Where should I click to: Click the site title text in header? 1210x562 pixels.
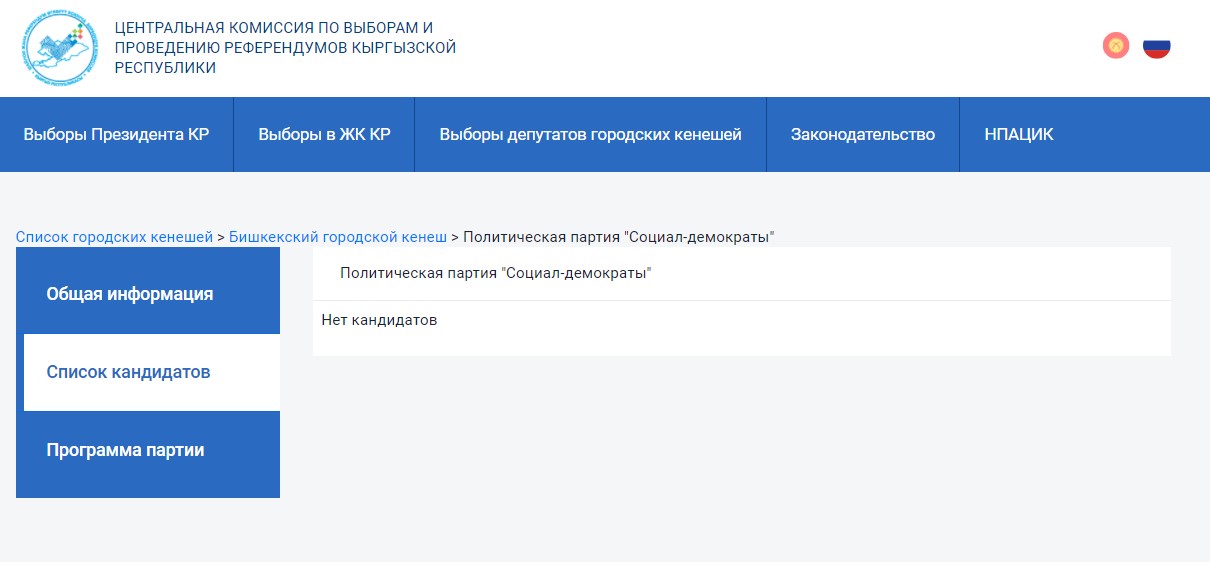285,47
